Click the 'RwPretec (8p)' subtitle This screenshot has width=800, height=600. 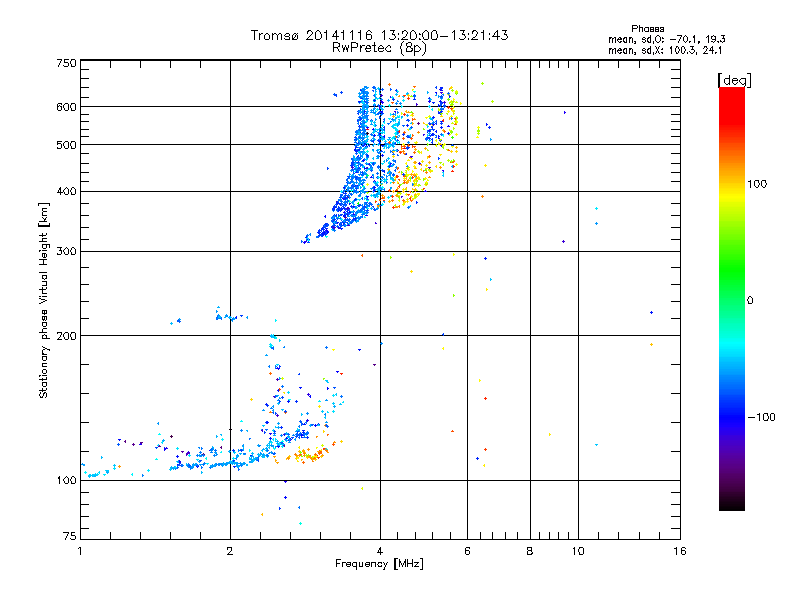[379, 48]
